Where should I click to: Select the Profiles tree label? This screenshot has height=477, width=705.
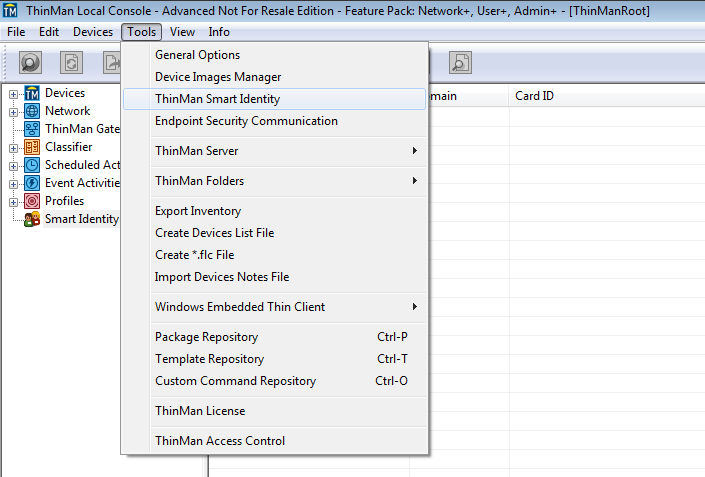point(64,201)
